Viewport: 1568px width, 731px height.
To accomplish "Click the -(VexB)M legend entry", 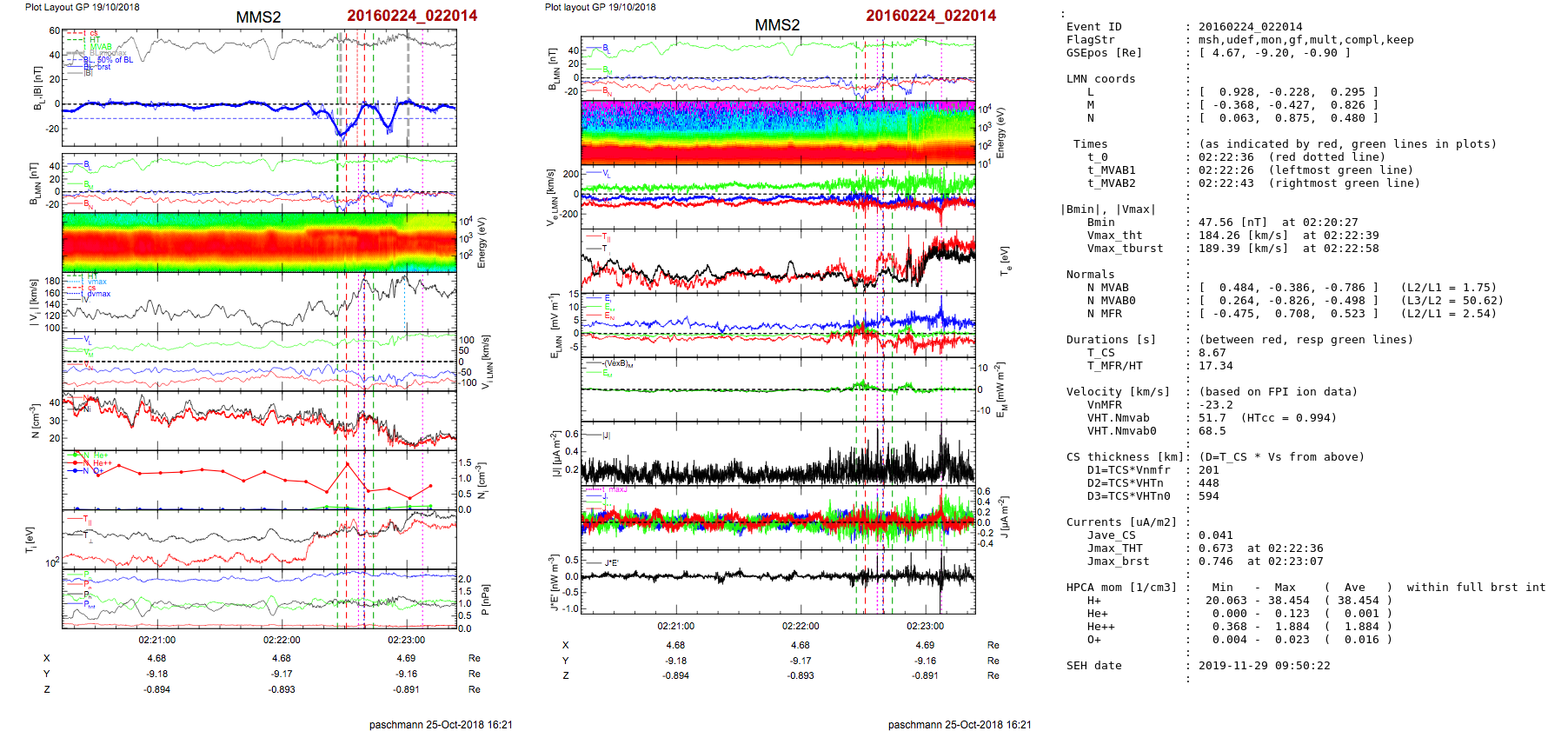I will 617,363.
